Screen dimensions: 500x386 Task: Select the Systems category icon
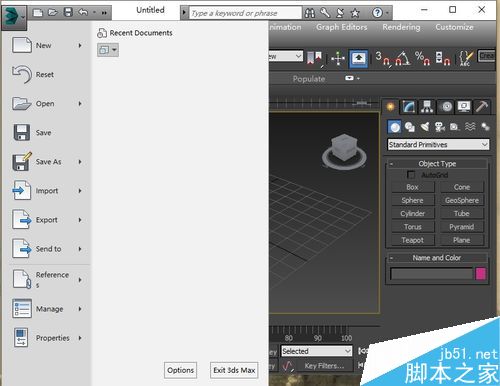pyautogui.click(x=485, y=127)
